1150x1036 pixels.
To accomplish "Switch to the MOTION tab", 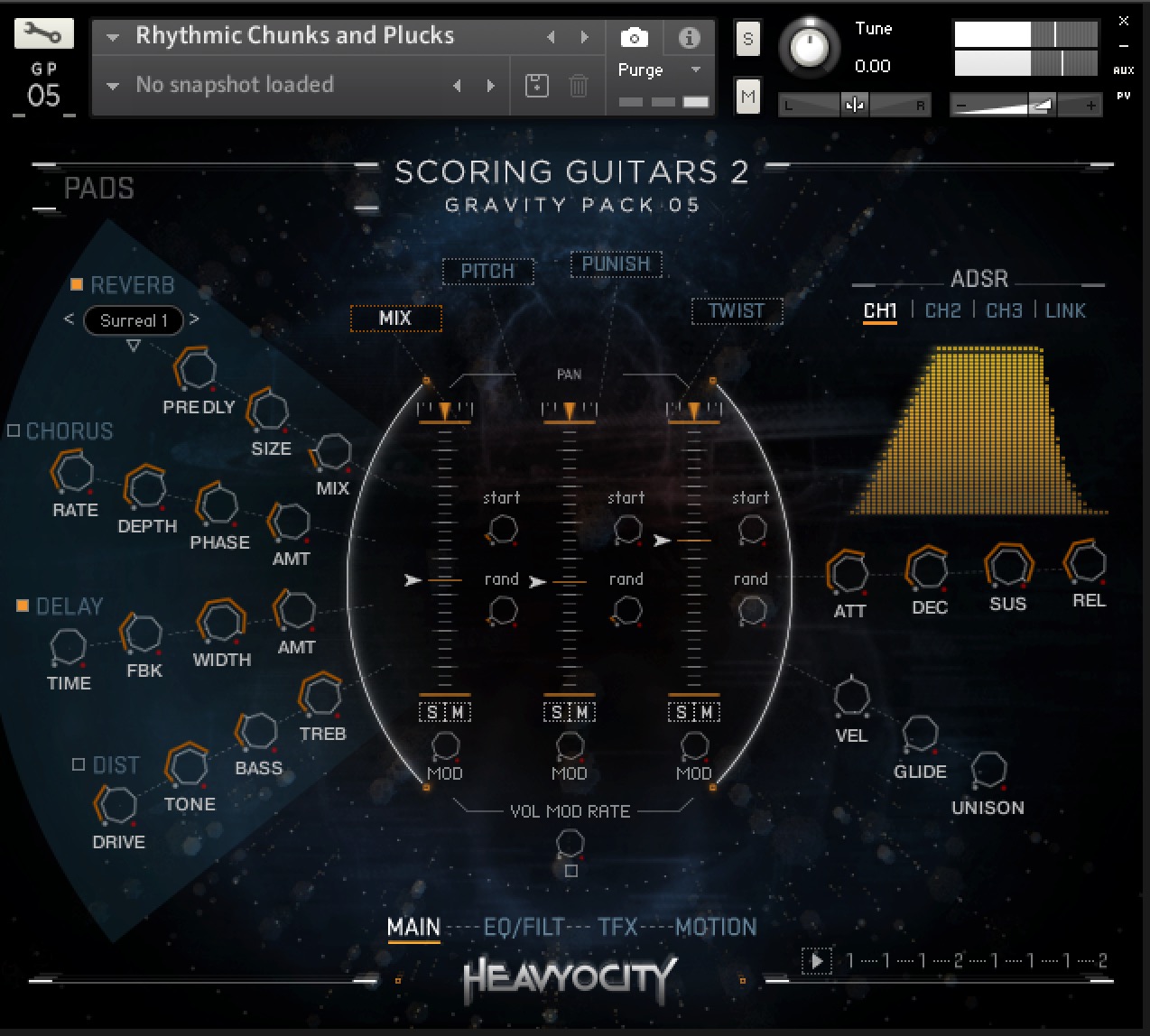I will (x=717, y=927).
